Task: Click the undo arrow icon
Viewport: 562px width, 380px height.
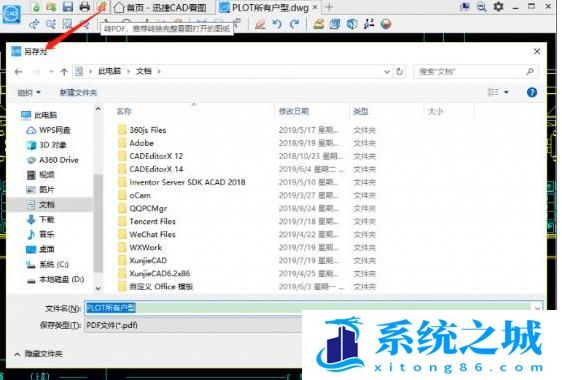Action: point(277,24)
